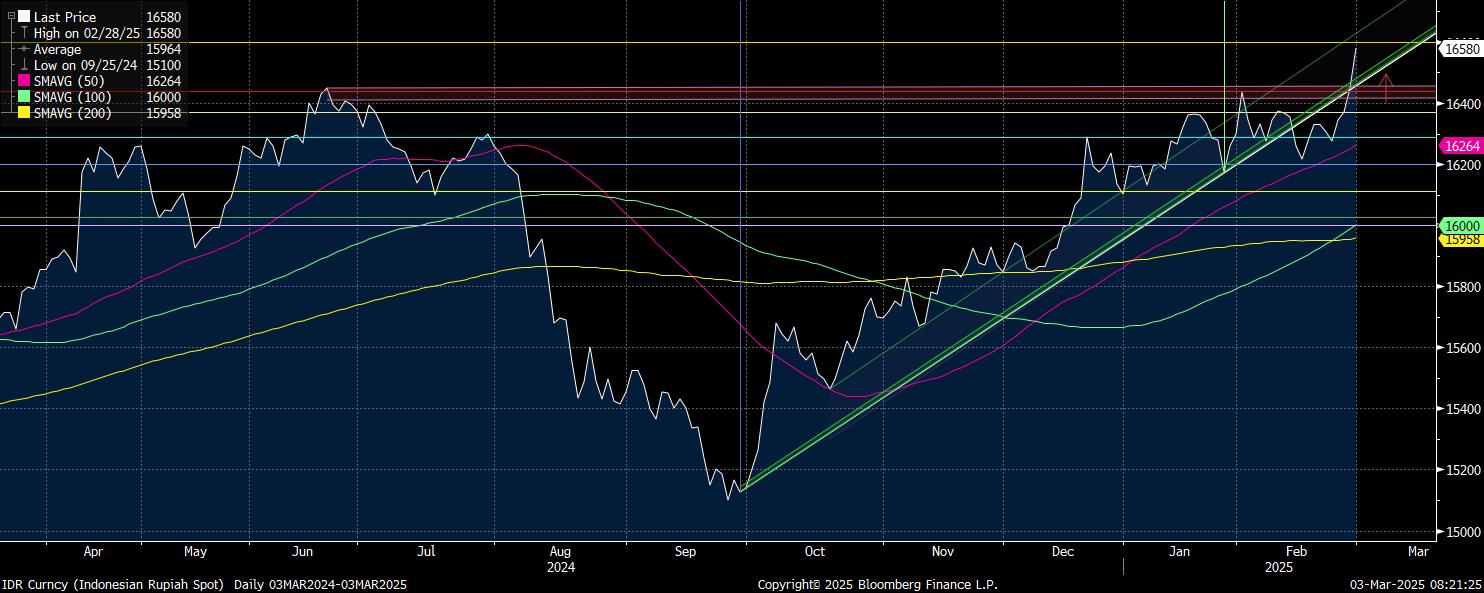Screen dimensions: 1484x593
Task: Click the Sep label on time axis
Action: pos(685,551)
